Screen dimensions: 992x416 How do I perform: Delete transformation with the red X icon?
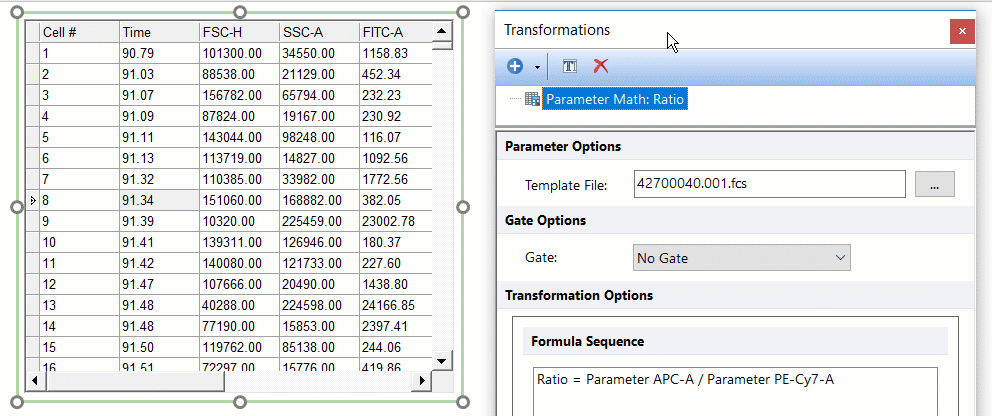point(600,66)
